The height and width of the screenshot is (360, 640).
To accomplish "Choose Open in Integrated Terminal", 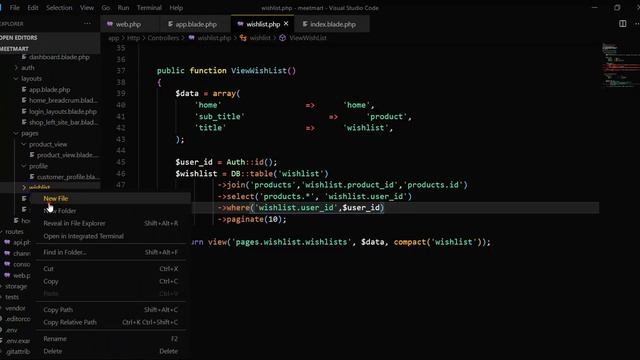I will (x=111, y=236).
